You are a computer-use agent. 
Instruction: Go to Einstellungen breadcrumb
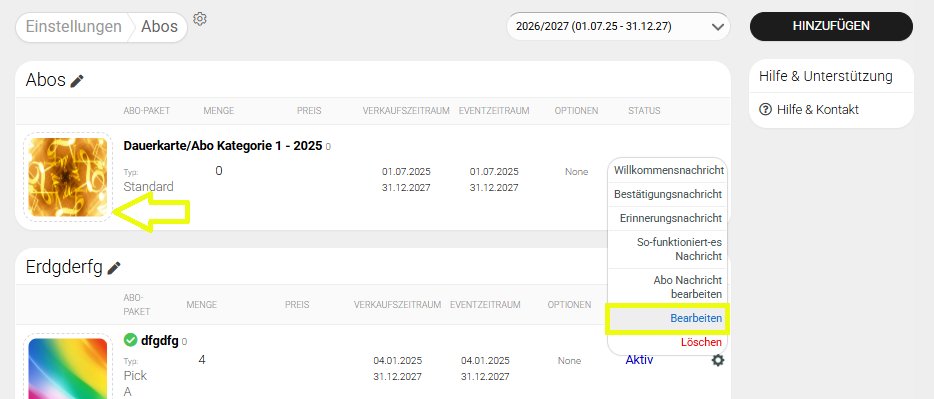pos(73,27)
